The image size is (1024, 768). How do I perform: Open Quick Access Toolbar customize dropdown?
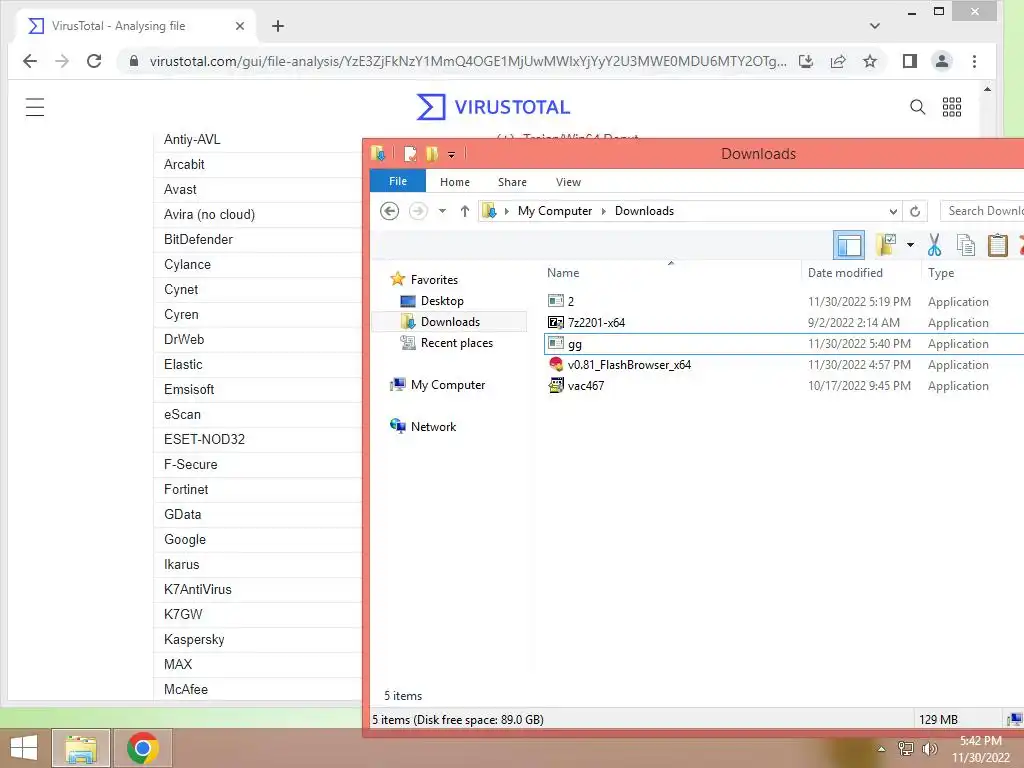click(x=451, y=155)
